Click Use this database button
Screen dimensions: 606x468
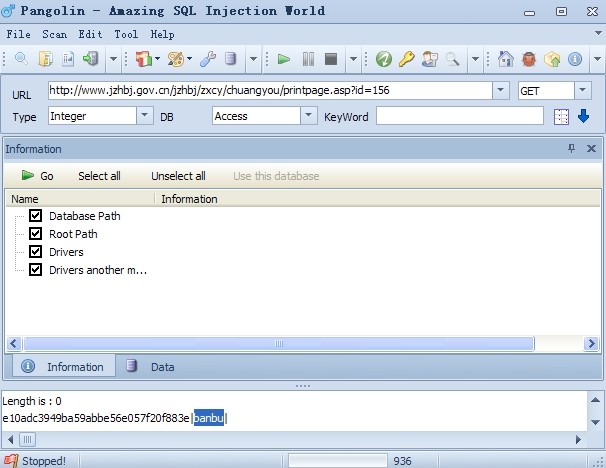(276, 176)
